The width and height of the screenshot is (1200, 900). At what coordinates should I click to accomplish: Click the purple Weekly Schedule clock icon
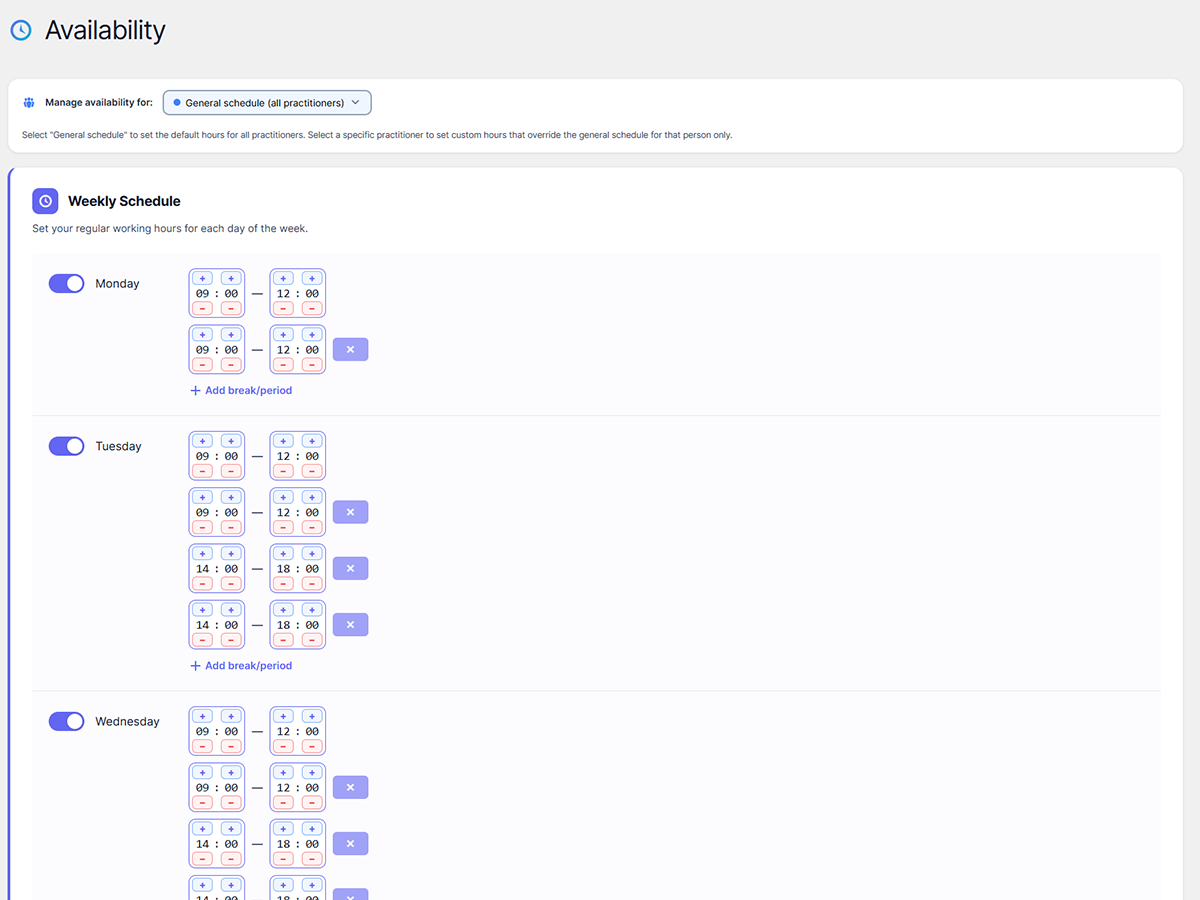click(45, 201)
